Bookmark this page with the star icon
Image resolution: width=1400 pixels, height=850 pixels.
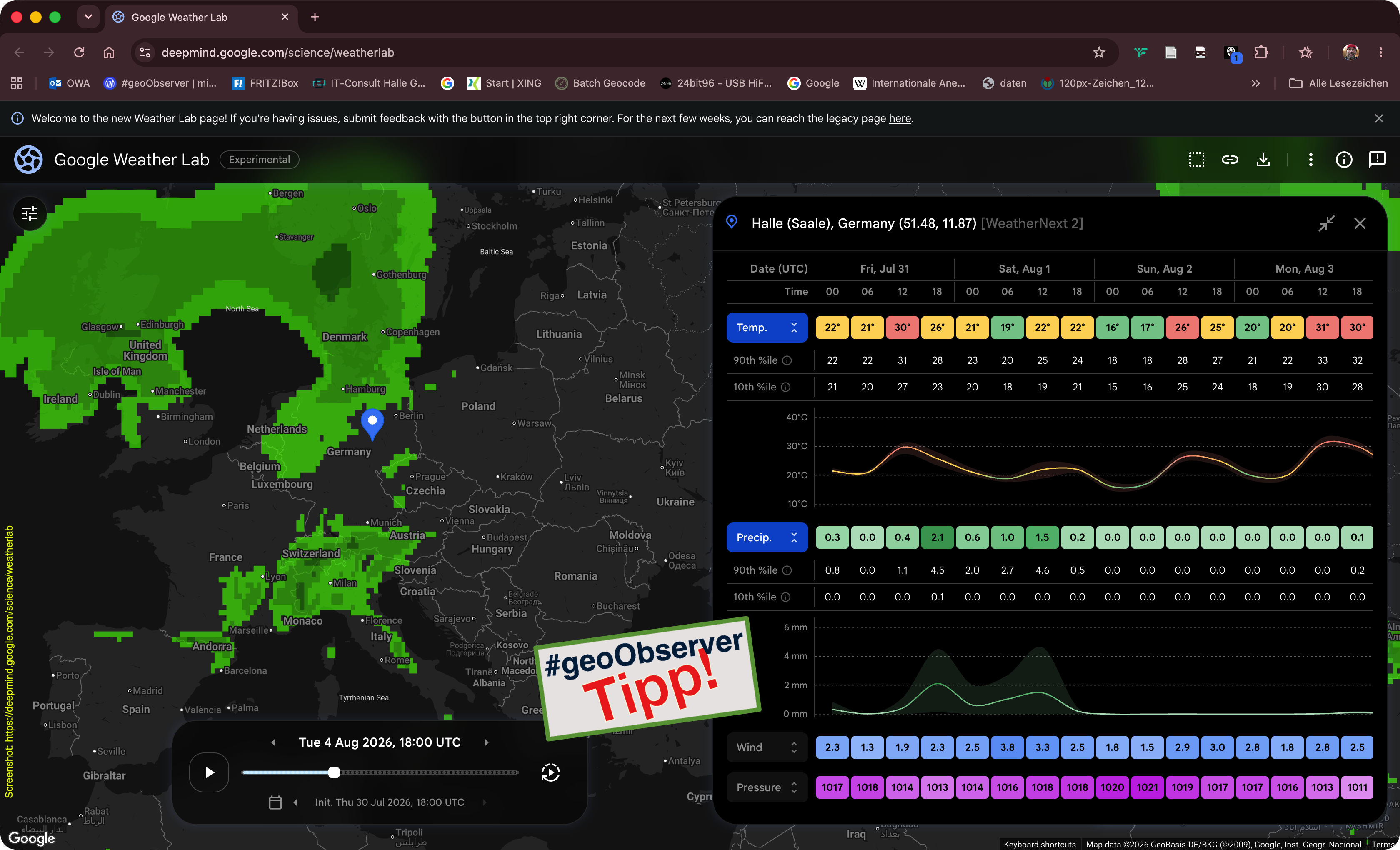(x=1099, y=53)
